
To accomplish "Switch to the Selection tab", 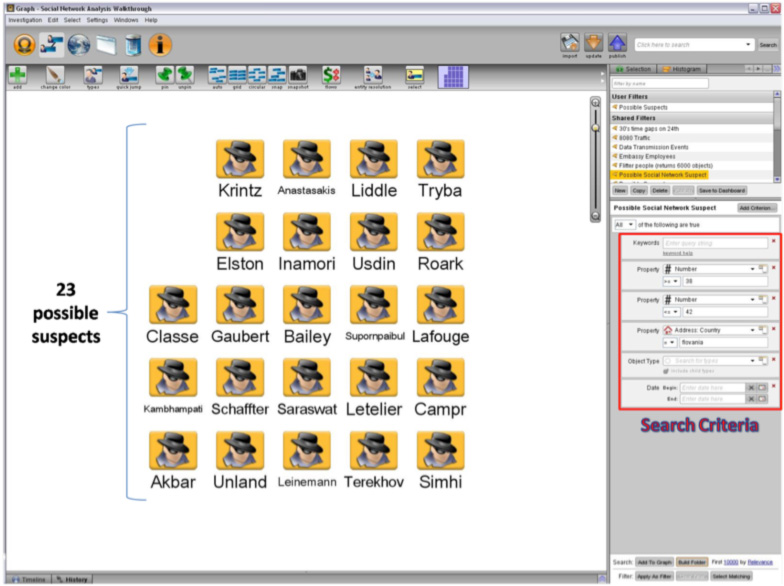I will [634, 69].
